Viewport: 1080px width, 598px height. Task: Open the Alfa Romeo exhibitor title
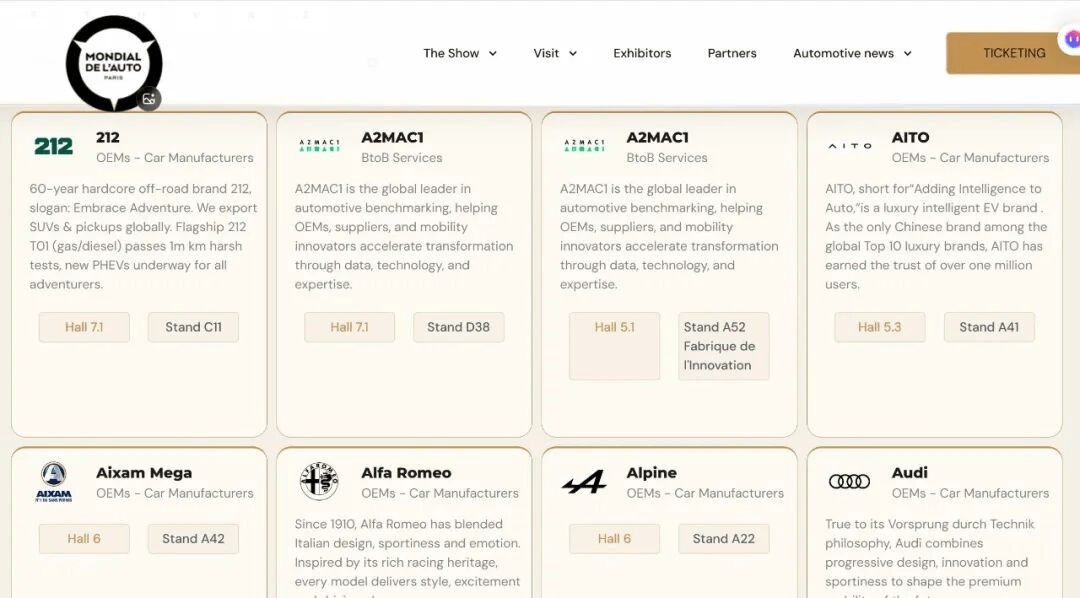(x=406, y=473)
